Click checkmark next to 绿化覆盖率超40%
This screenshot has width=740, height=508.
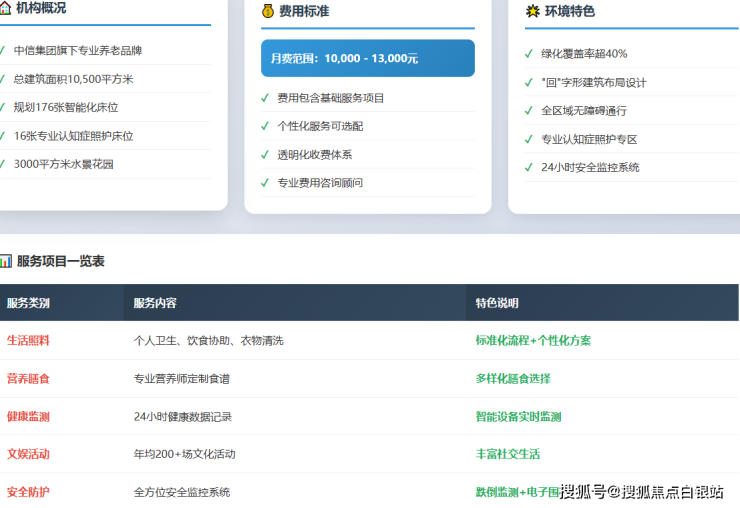(x=529, y=54)
